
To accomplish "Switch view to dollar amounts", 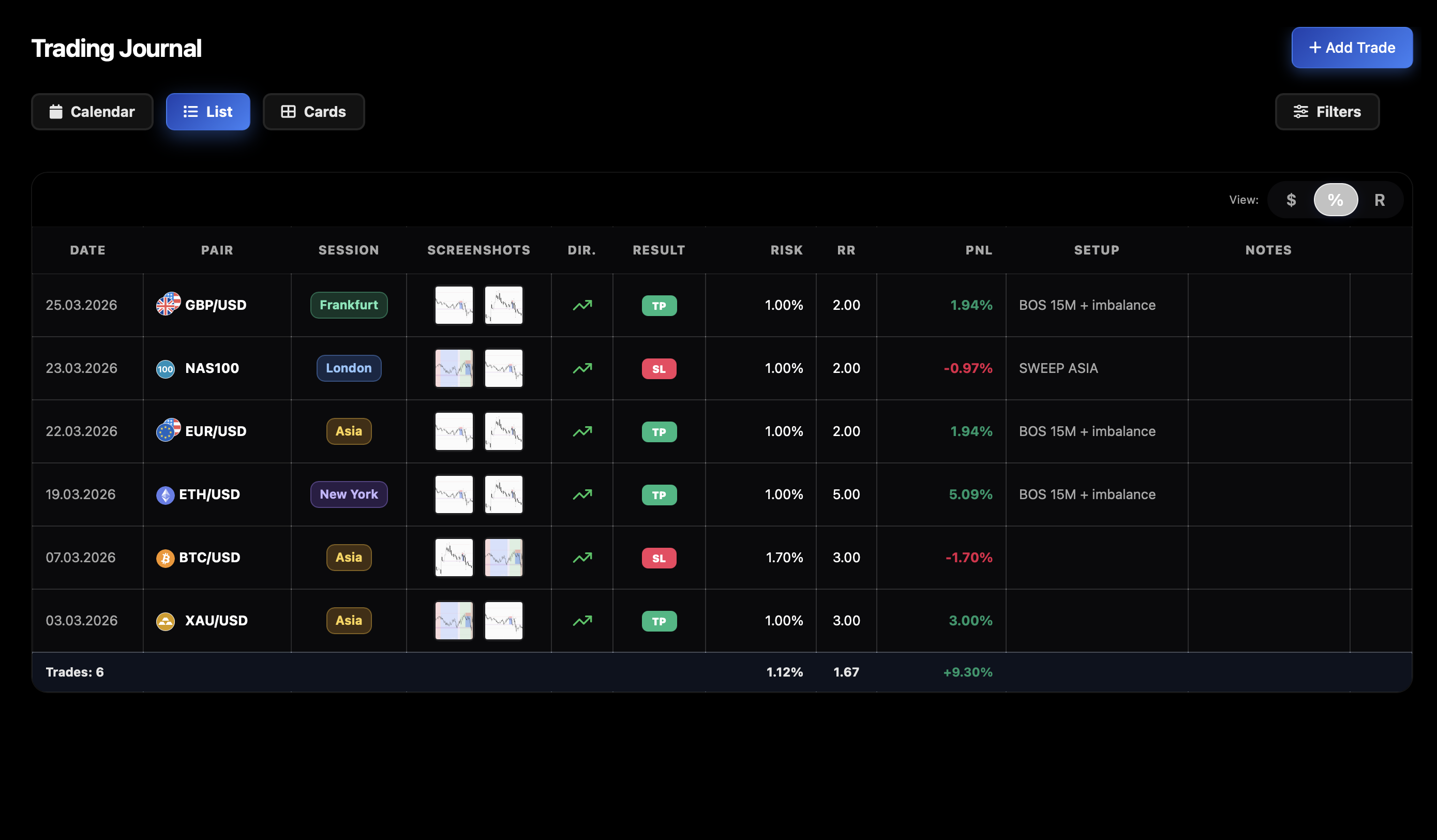I will pyautogui.click(x=1291, y=200).
